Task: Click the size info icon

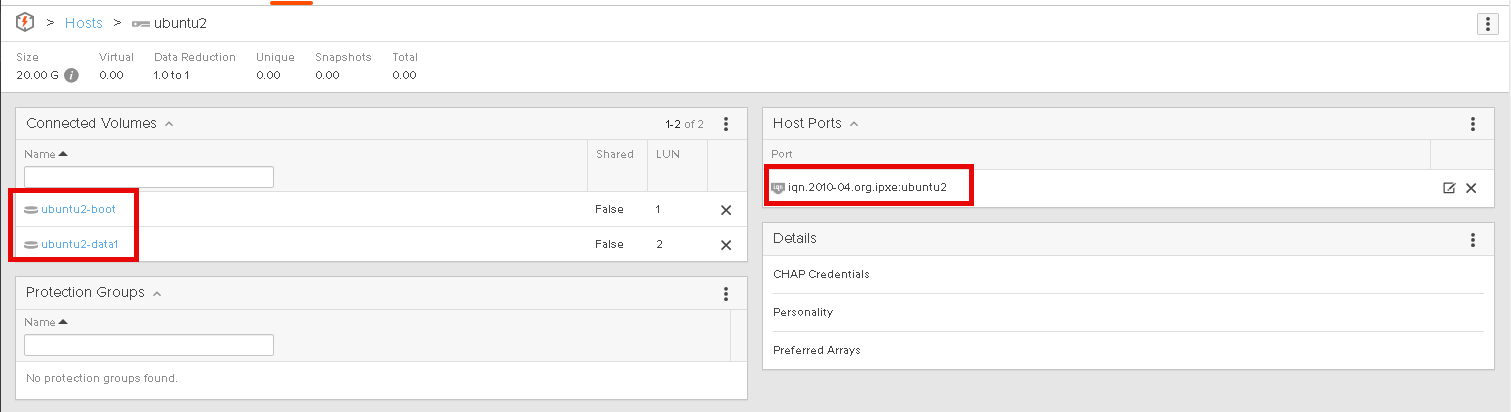Action: coord(72,75)
